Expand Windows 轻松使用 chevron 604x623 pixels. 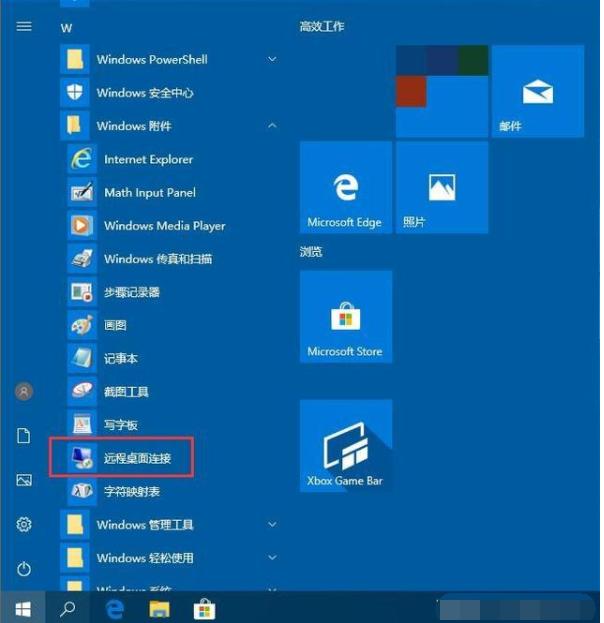(272, 557)
